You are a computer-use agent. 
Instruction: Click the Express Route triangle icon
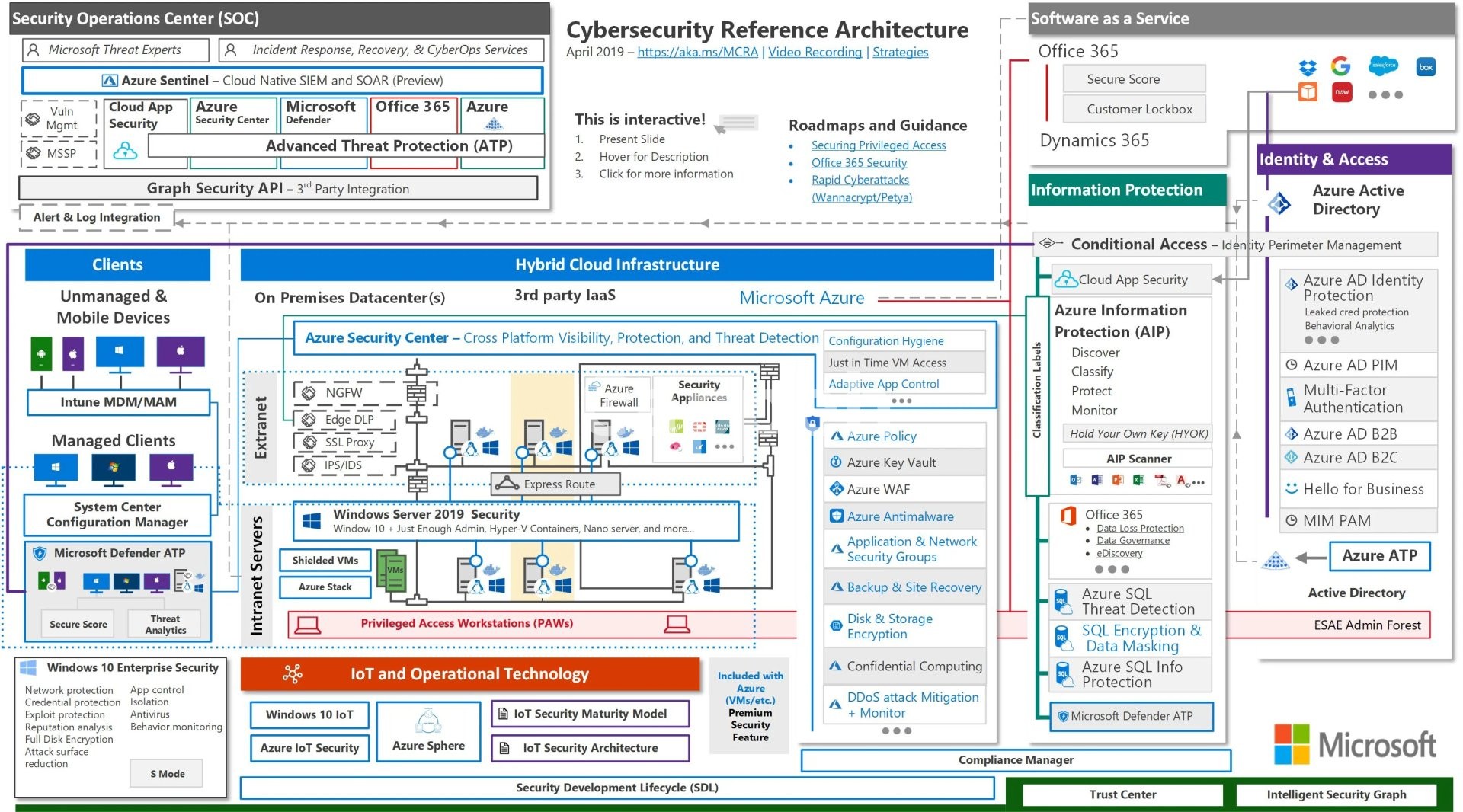(507, 484)
